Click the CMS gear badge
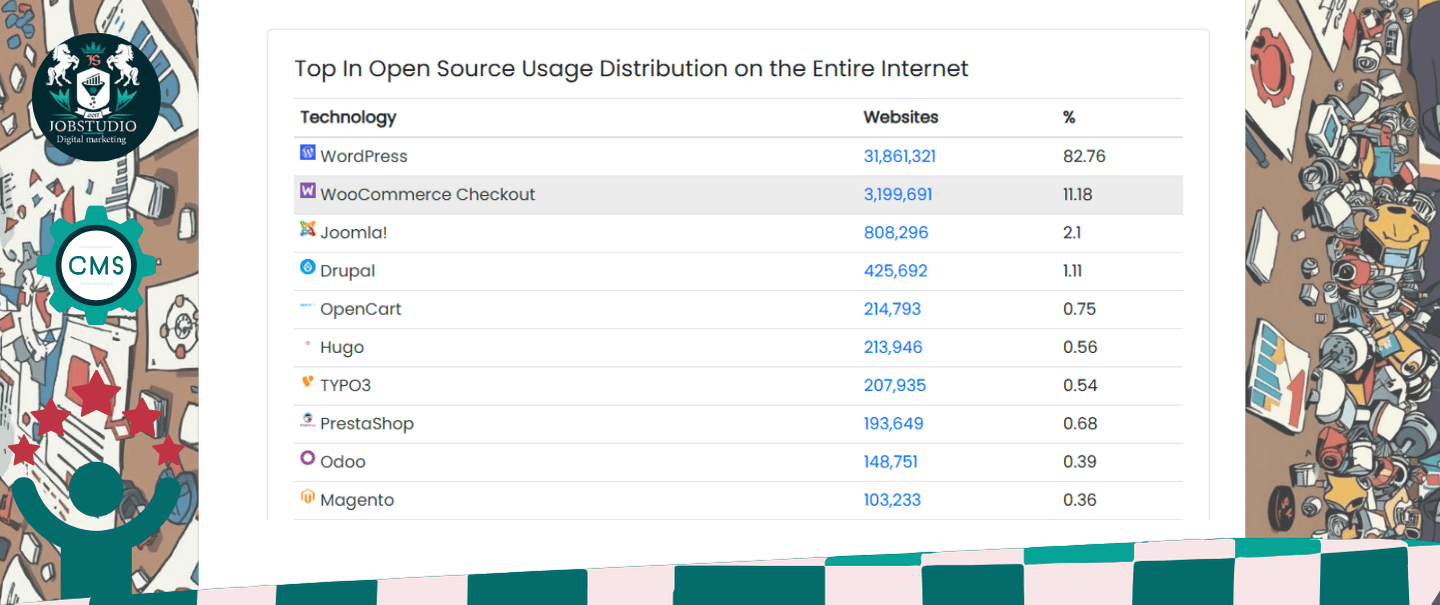The width and height of the screenshot is (1440, 605). pos(97,265)
